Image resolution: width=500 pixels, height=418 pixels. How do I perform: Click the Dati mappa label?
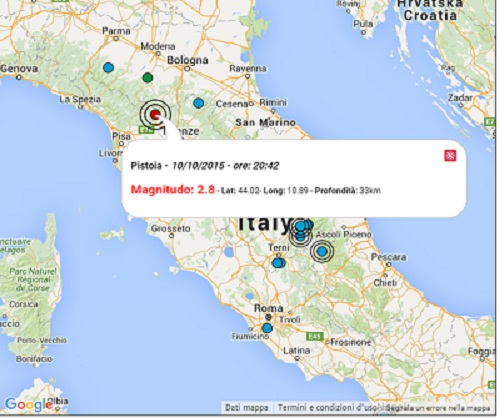tap(247, 408)
